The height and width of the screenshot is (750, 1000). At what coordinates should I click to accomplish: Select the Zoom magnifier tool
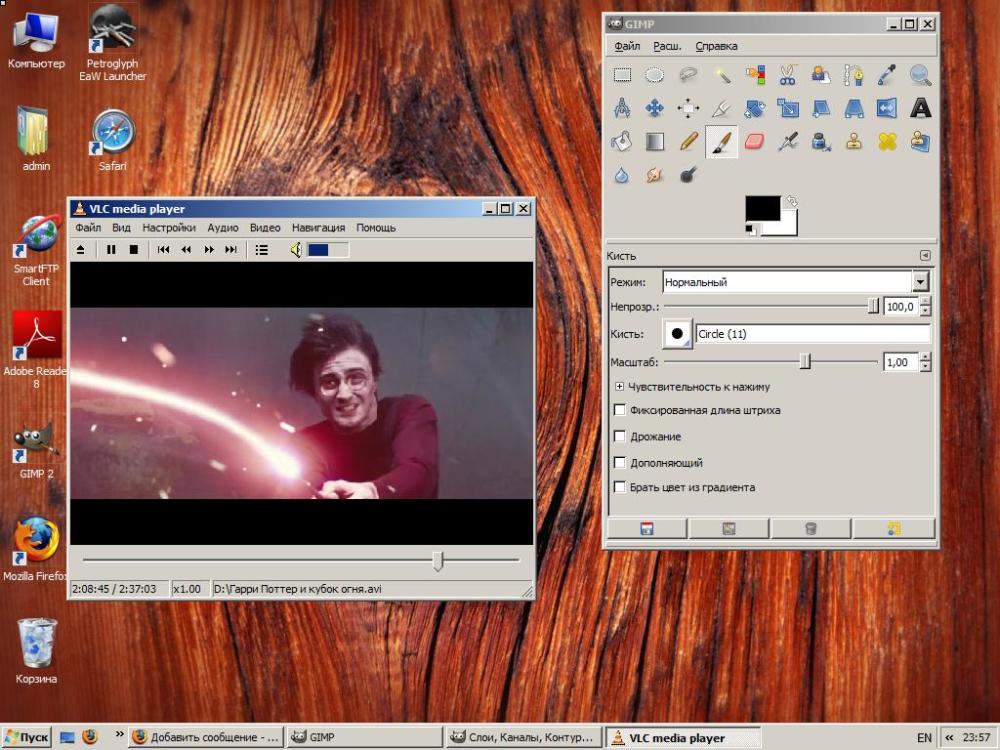pos(920,75)
